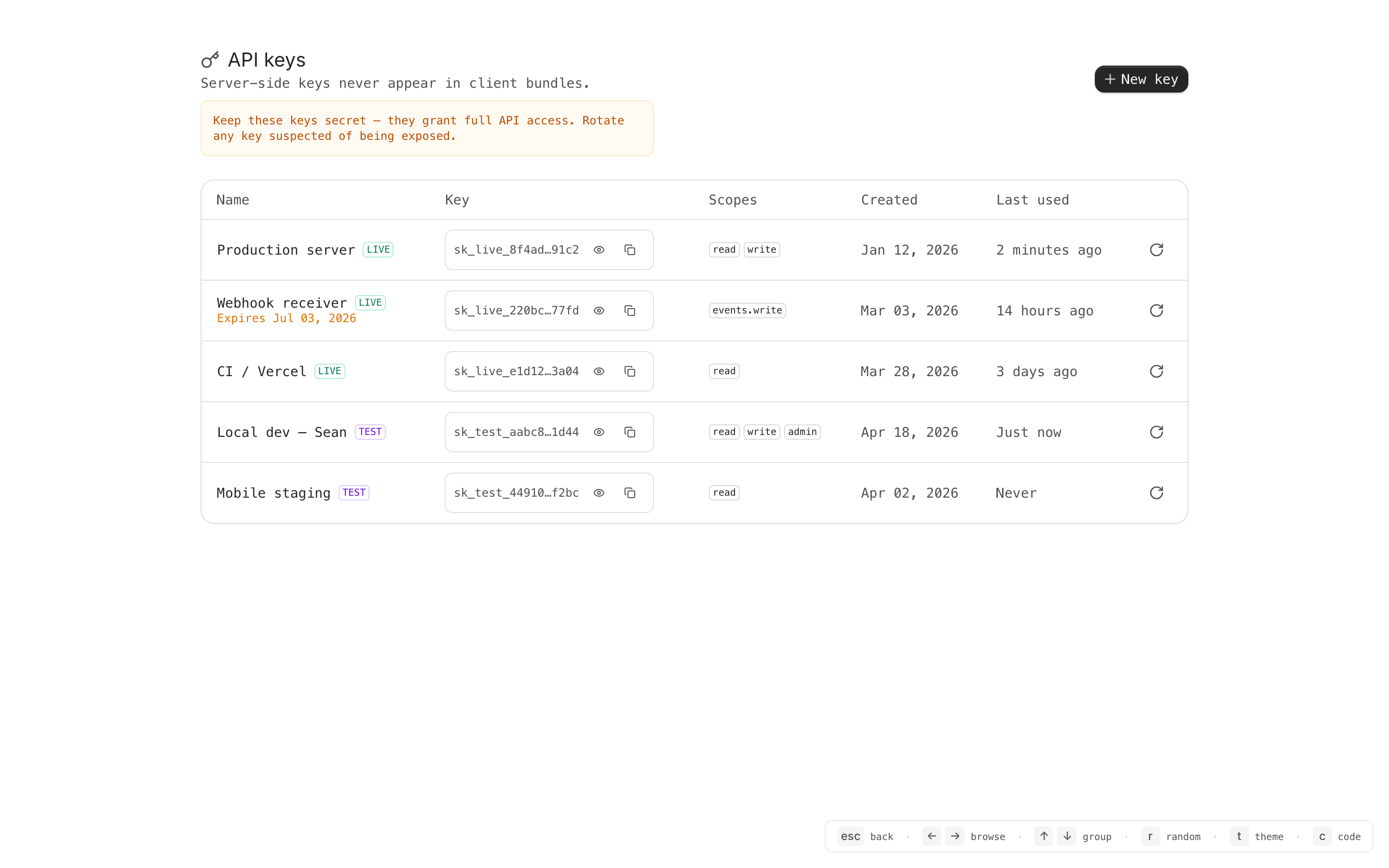Show the Webhook receiver key value
Image resolution: width=1389 pixels, height=868 pixels.
pos(599,311)
